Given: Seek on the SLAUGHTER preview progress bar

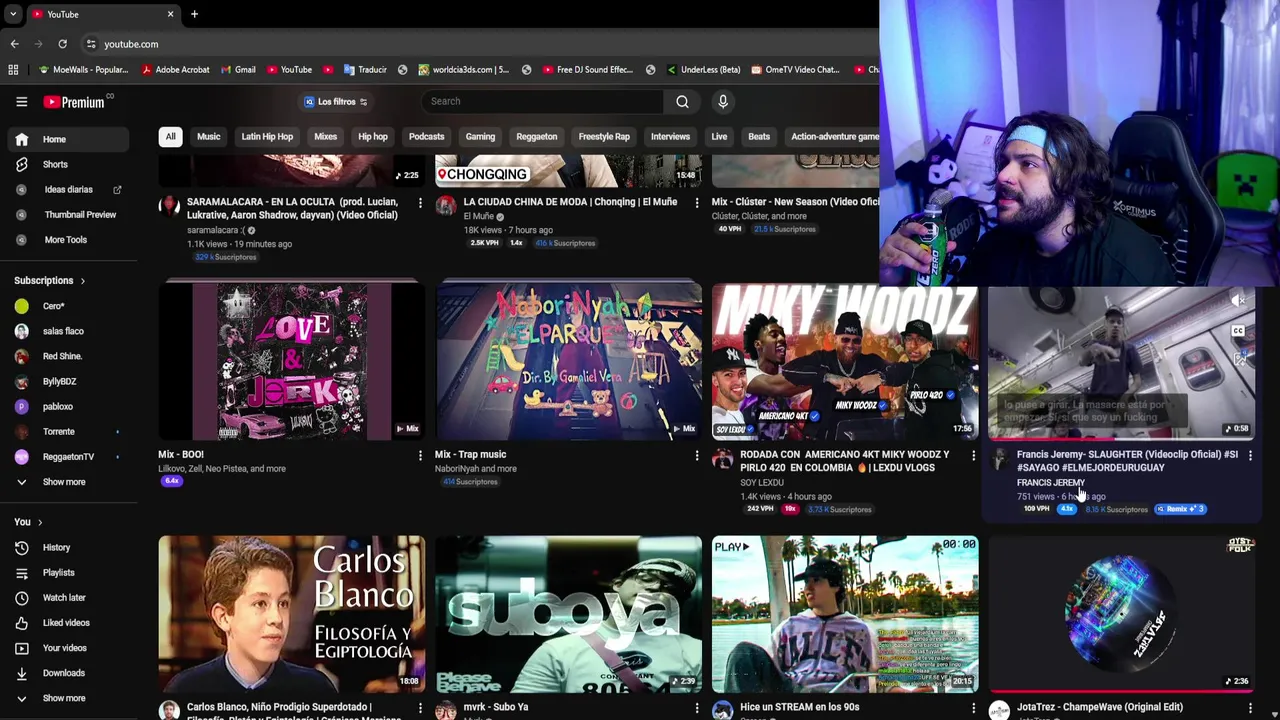Looking at the screenshot, I should [1121, 439].
